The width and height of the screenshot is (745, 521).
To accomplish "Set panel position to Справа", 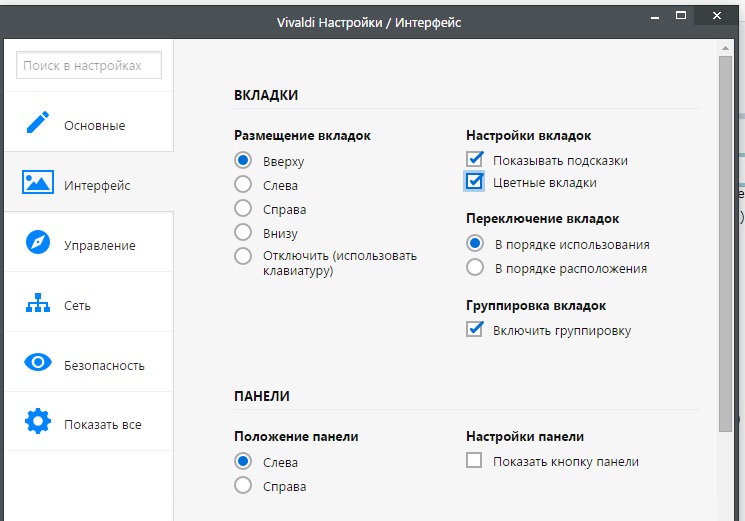I will pyautogui.click(x=243, y=485).
